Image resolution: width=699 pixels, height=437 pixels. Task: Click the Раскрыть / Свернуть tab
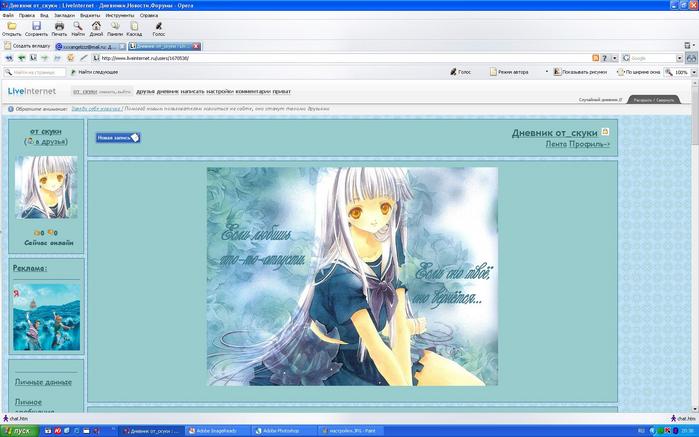654,100
